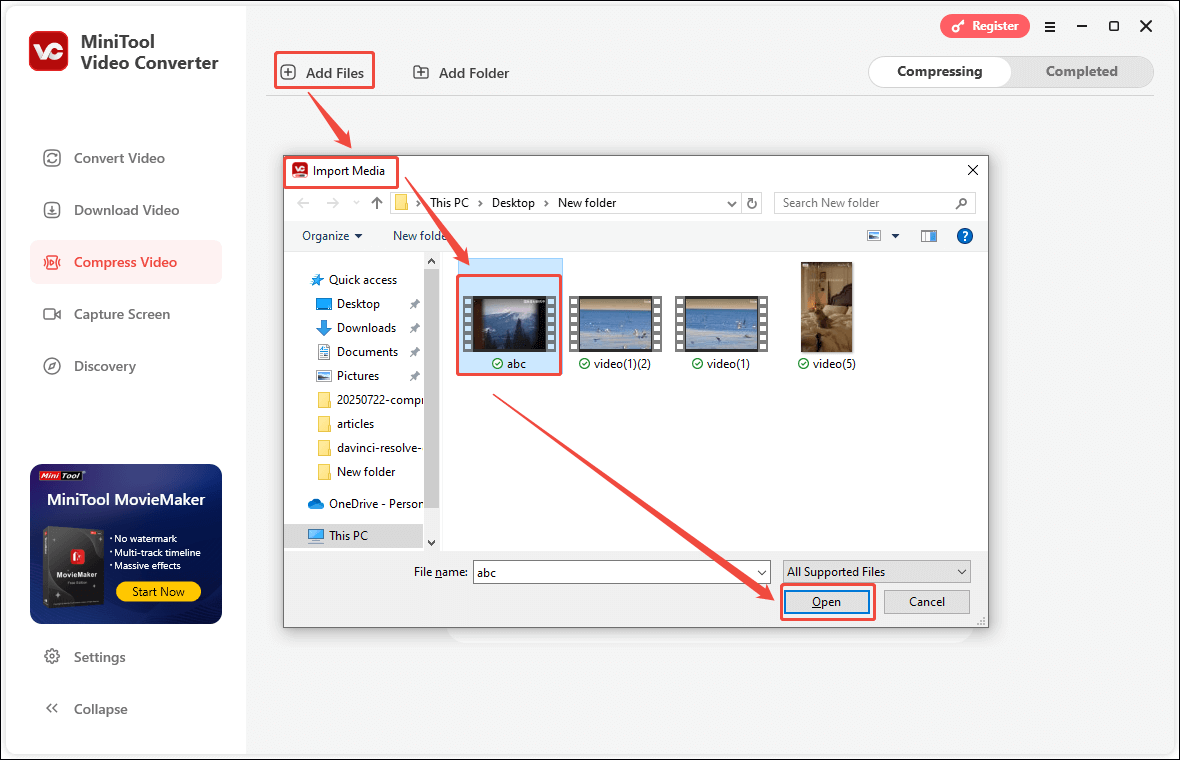This screenshot has width=1180, height=760.
Task: Click the MiniTool Video Converter logo icon
Action: [x=49, y=51]
